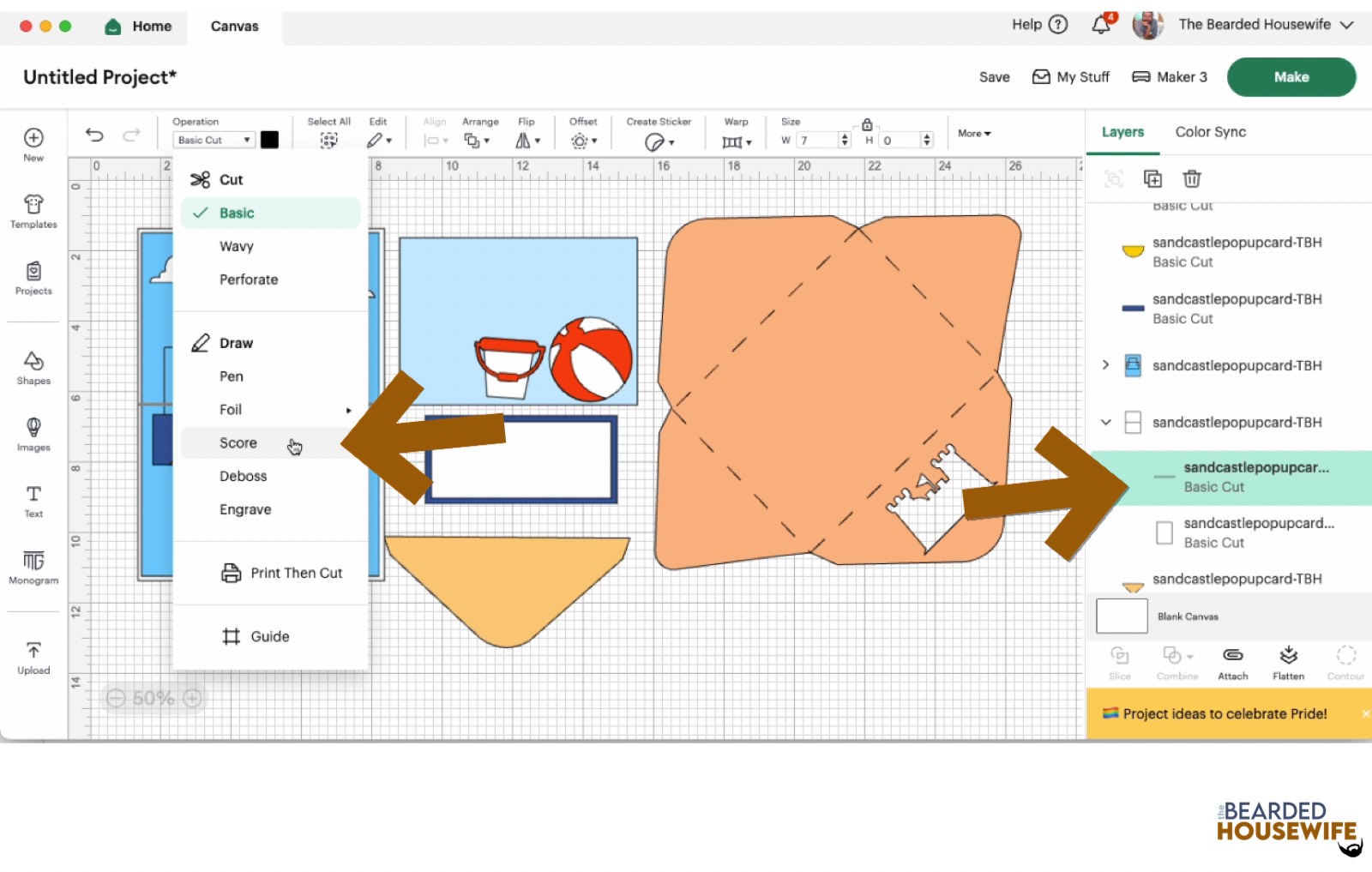Click the Save button
Viewport: 1372px width, 872px height.
pyautogui.click(x=995, y=77)
